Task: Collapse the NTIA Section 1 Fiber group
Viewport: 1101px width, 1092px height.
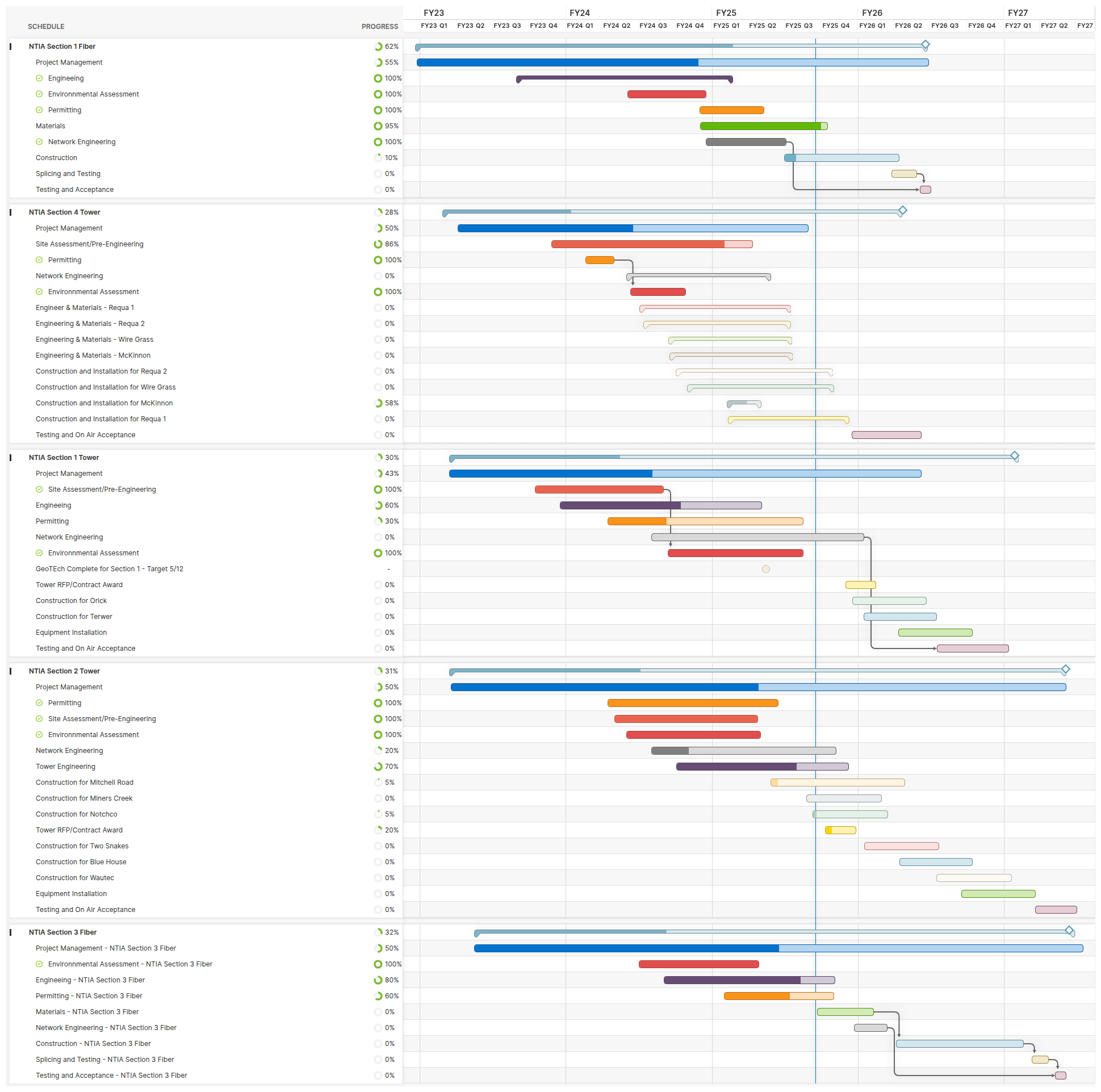Action: click(x=11, y=47)
